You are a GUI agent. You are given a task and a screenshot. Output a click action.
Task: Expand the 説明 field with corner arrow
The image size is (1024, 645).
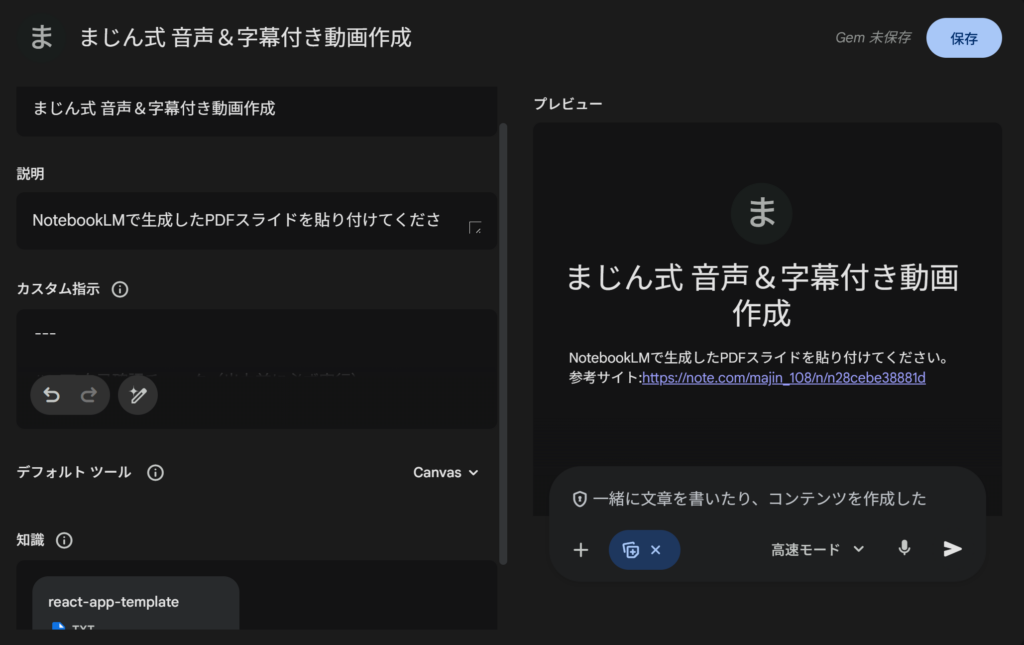(x=477, y=227)
